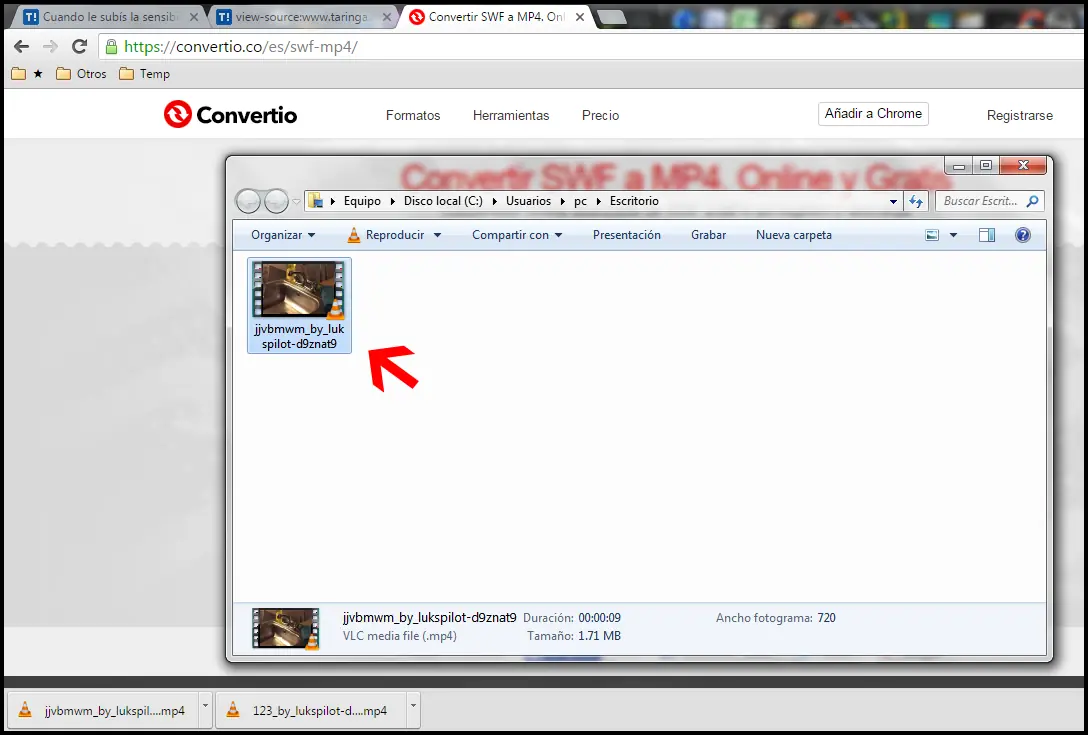Click the Registrarse link
Viewport: 1088px width, 735px height.
[1019, 115]
